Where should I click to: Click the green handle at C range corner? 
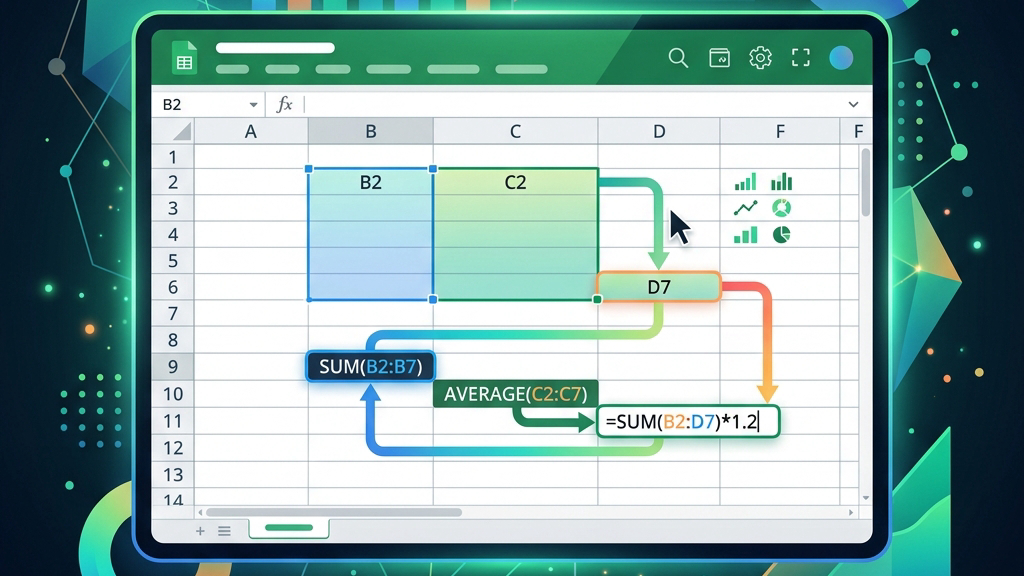point(597,299)
